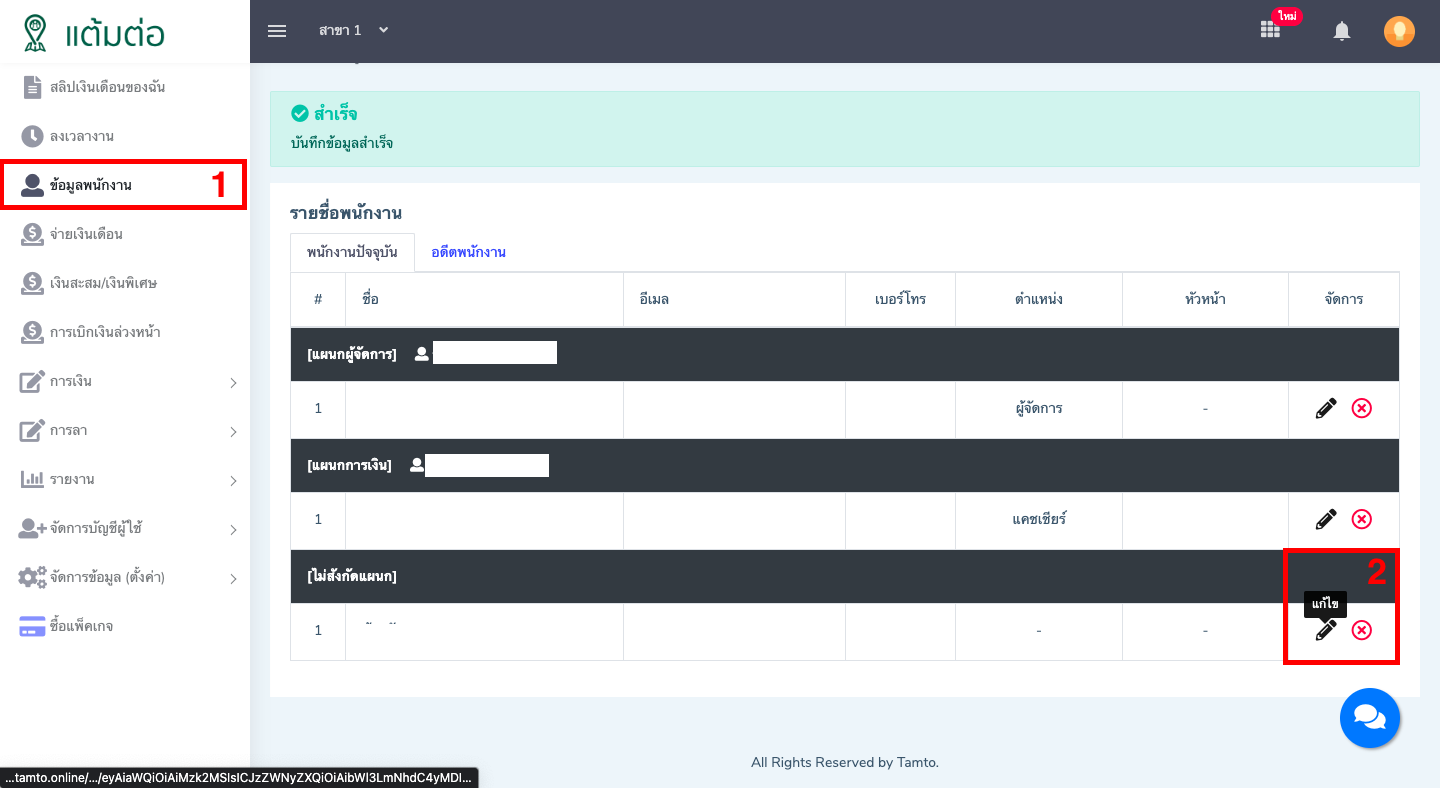Click the orange user avatar icon
Screen dimensions: 1440x788
click(x=1399, y=31)
